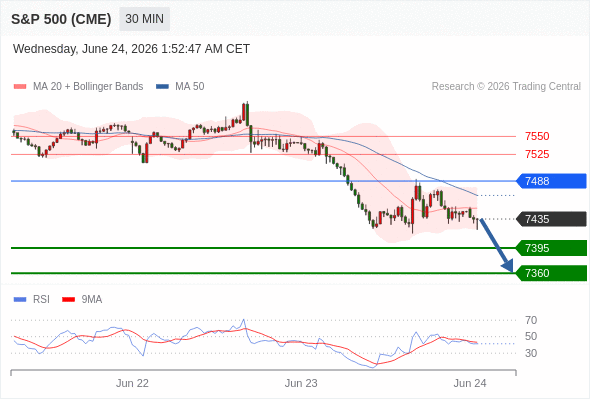
Task: Click the 30 MIN timeframe badge
Action: tap(144, 19)
